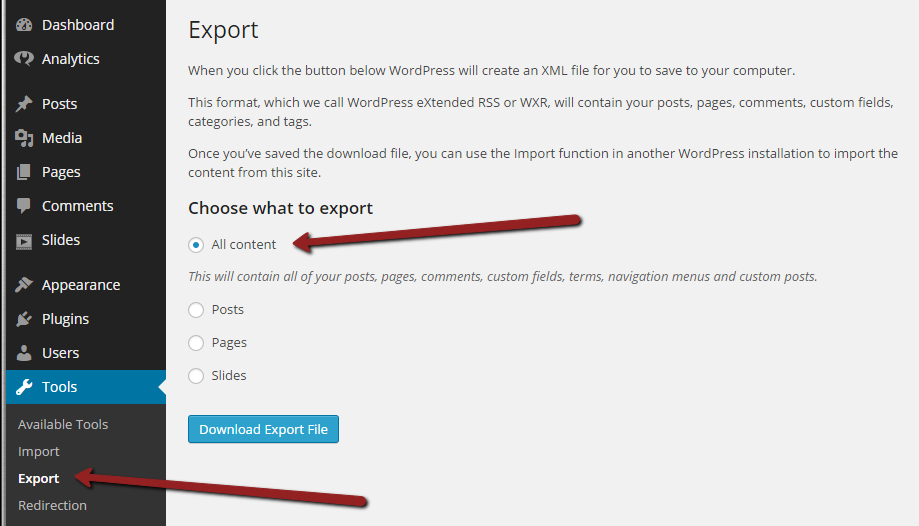Viewport: 919px width, 526px height.
Task: Open the Export submenu link
Action: [x=38, y=479]
